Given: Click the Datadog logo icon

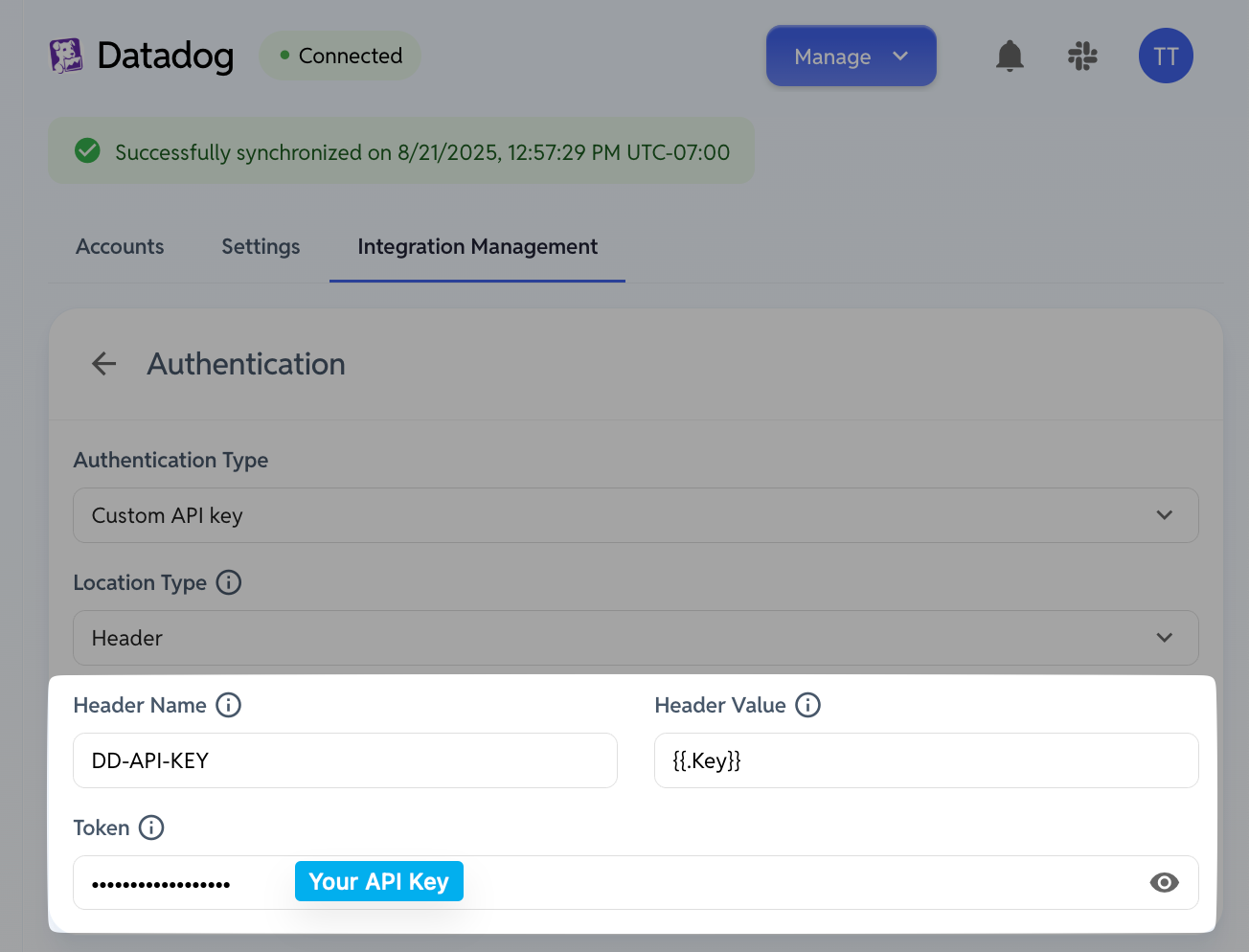Looking at the screenshot, I should point(66,56).
